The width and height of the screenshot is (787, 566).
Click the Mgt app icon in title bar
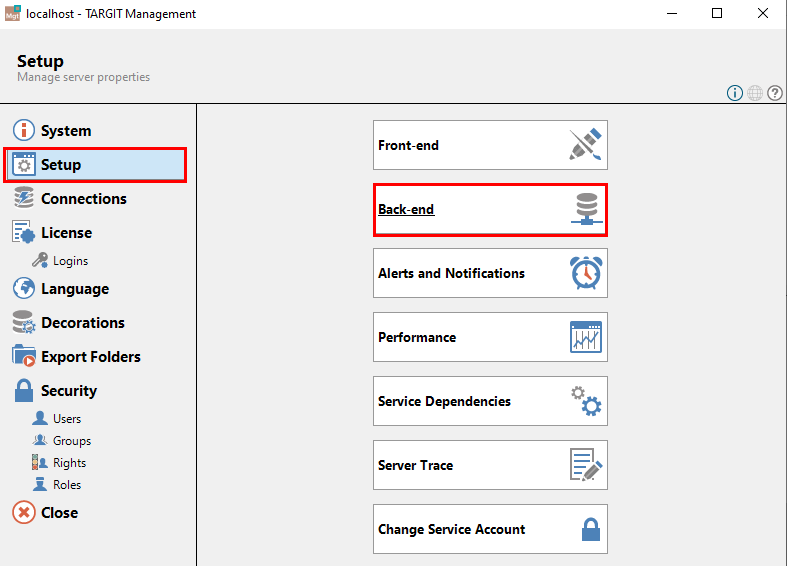coord(13,14)
